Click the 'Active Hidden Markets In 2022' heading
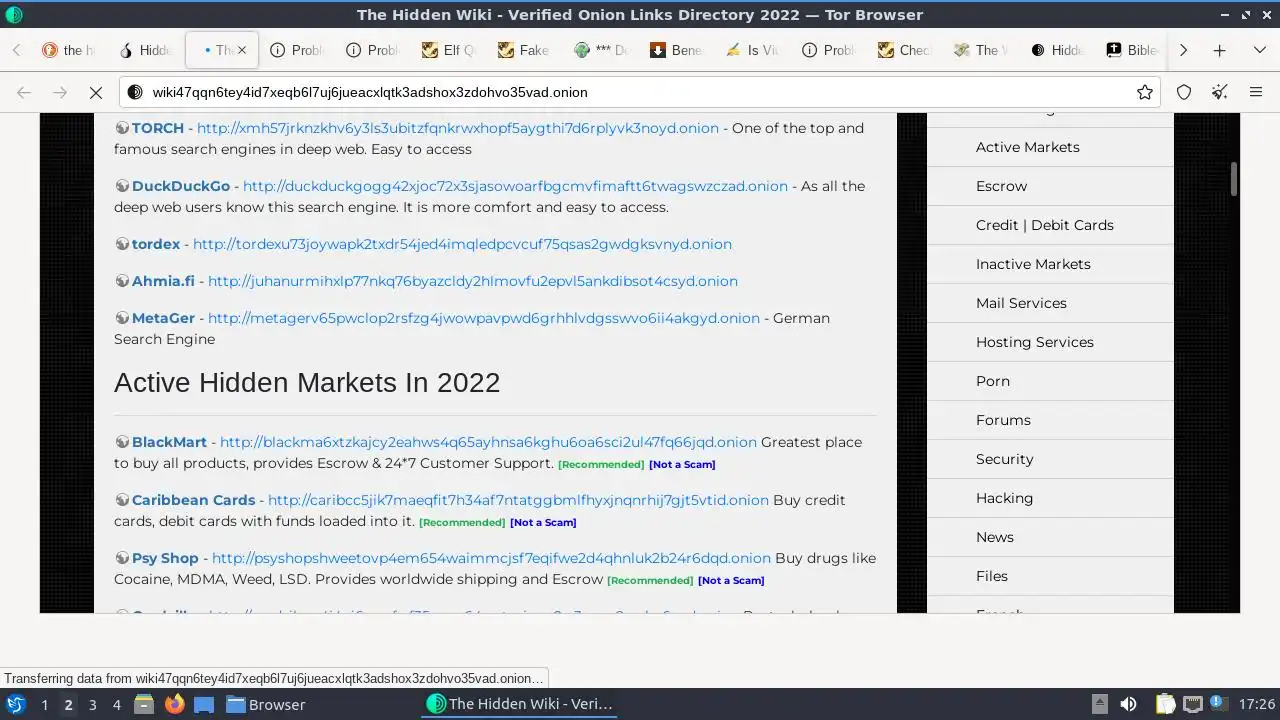 click(x=307, y=383)
